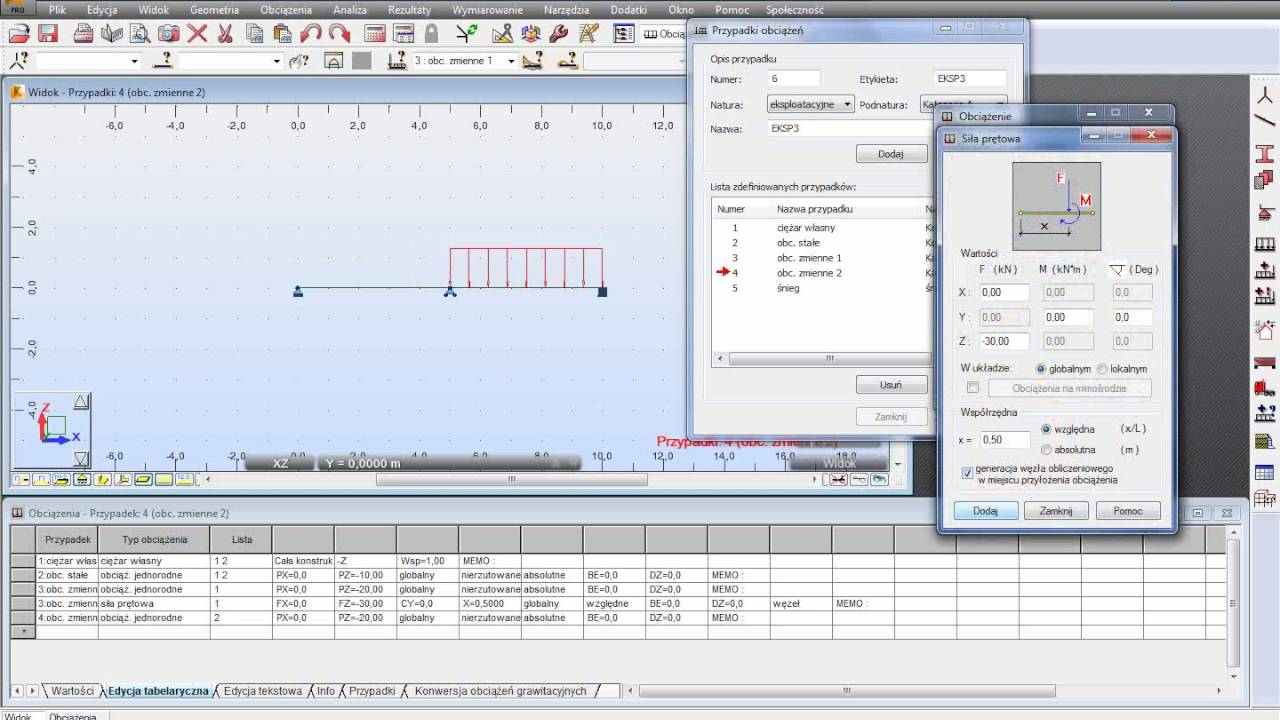1280x720 pixels.
Task: Click the Nazwa field 'EKSP3'
Action: pyautogui.click(x=850, y=129)
